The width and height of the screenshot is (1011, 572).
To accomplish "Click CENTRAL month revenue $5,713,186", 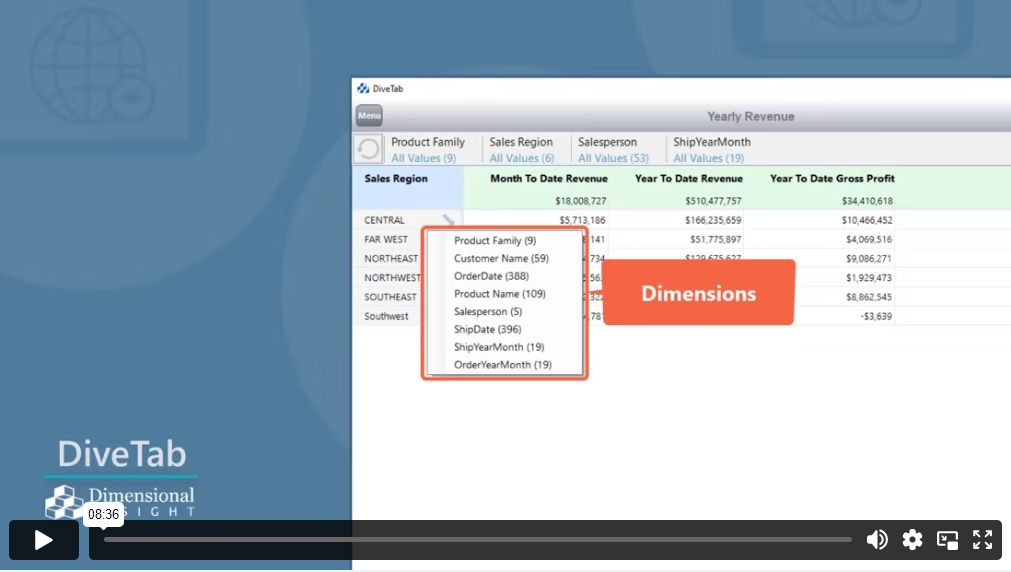I will coord(582,221).
